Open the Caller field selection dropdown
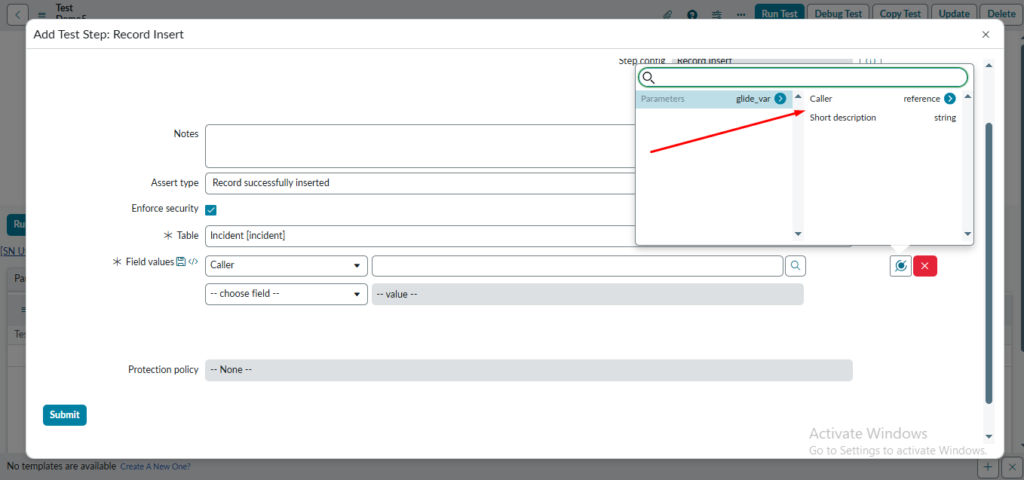The image size is (1024, 480). [x=286, y=266]
